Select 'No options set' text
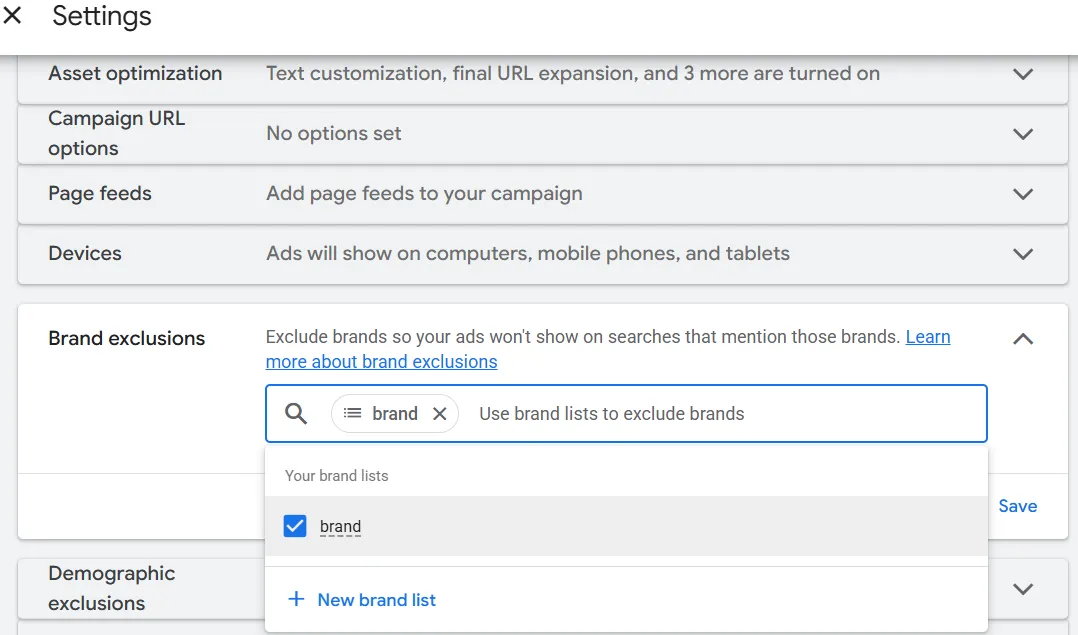Image resolution: width=1078 pixels, height=635 pixels. pos(333,133)
